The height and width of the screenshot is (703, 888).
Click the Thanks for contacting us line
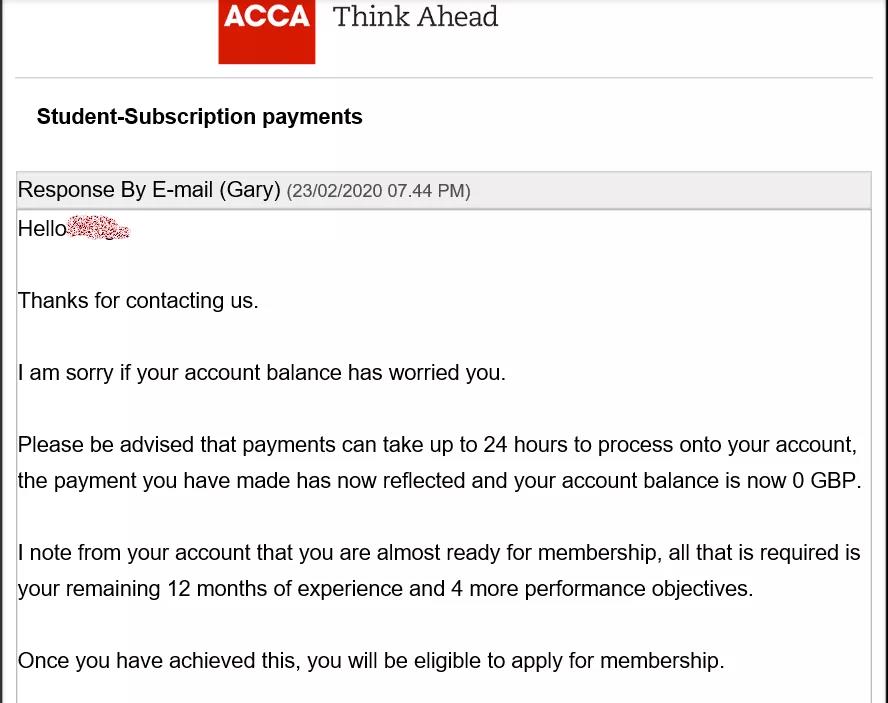138,301
